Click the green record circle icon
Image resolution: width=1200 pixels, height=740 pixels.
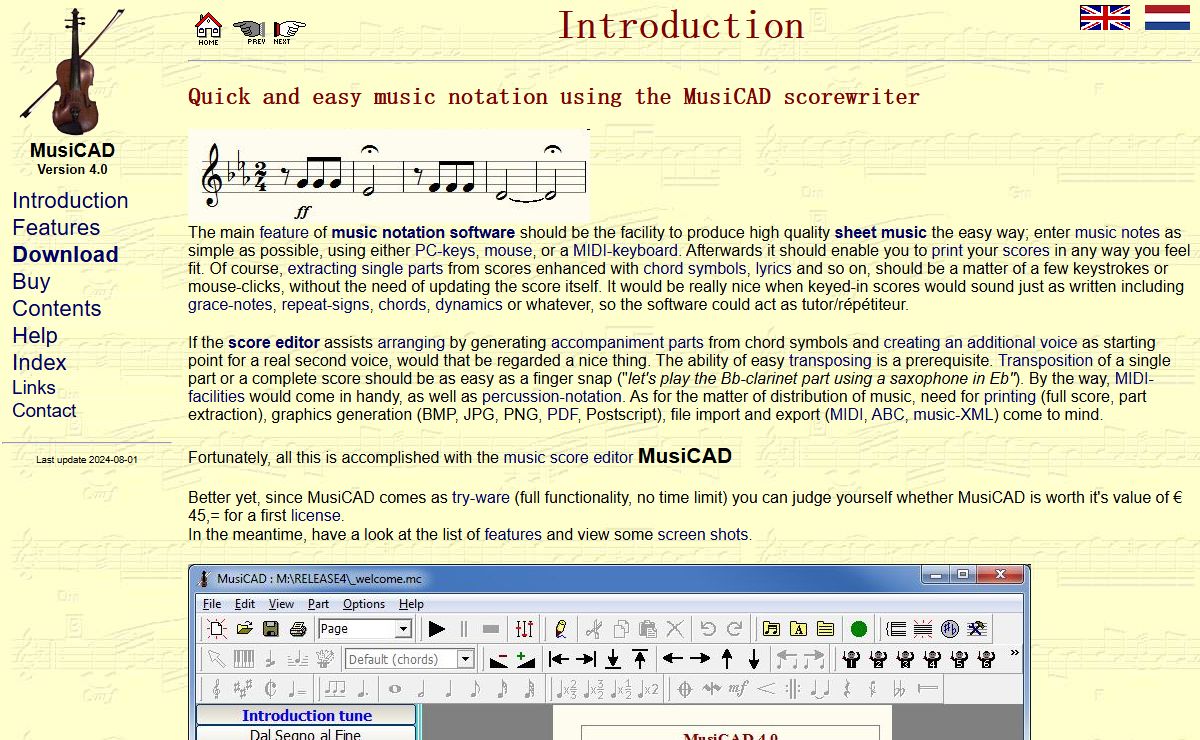pos(859,629)
